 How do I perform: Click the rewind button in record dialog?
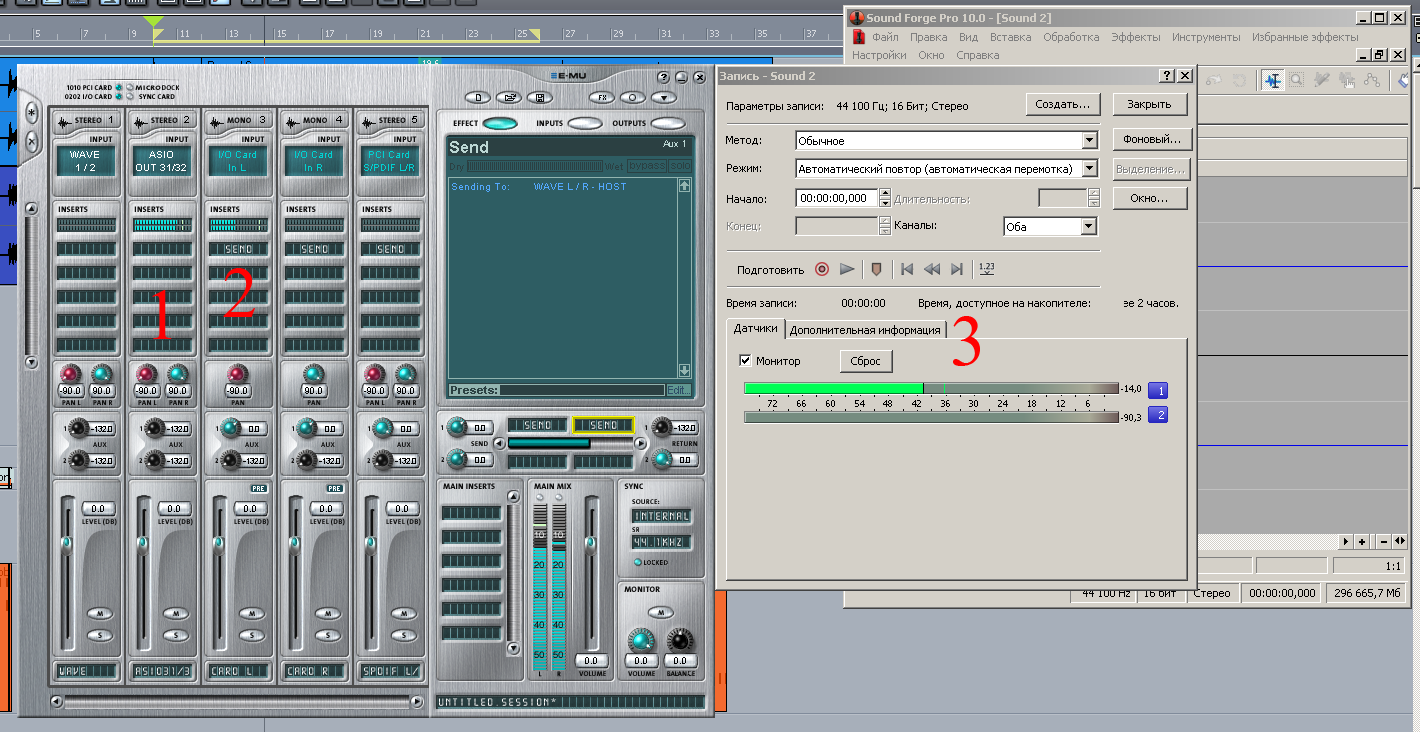coord(932,269)
